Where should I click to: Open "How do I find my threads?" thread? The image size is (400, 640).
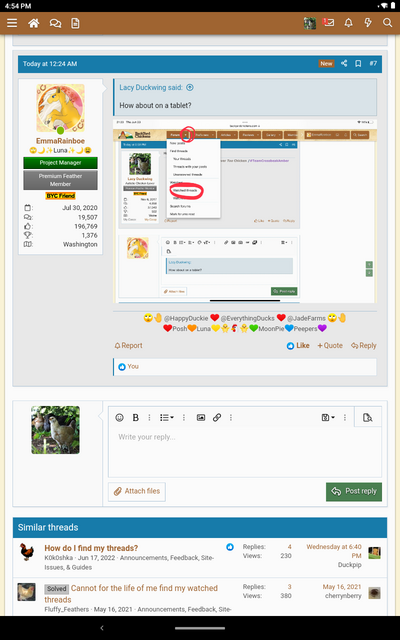tap(91, 548)
